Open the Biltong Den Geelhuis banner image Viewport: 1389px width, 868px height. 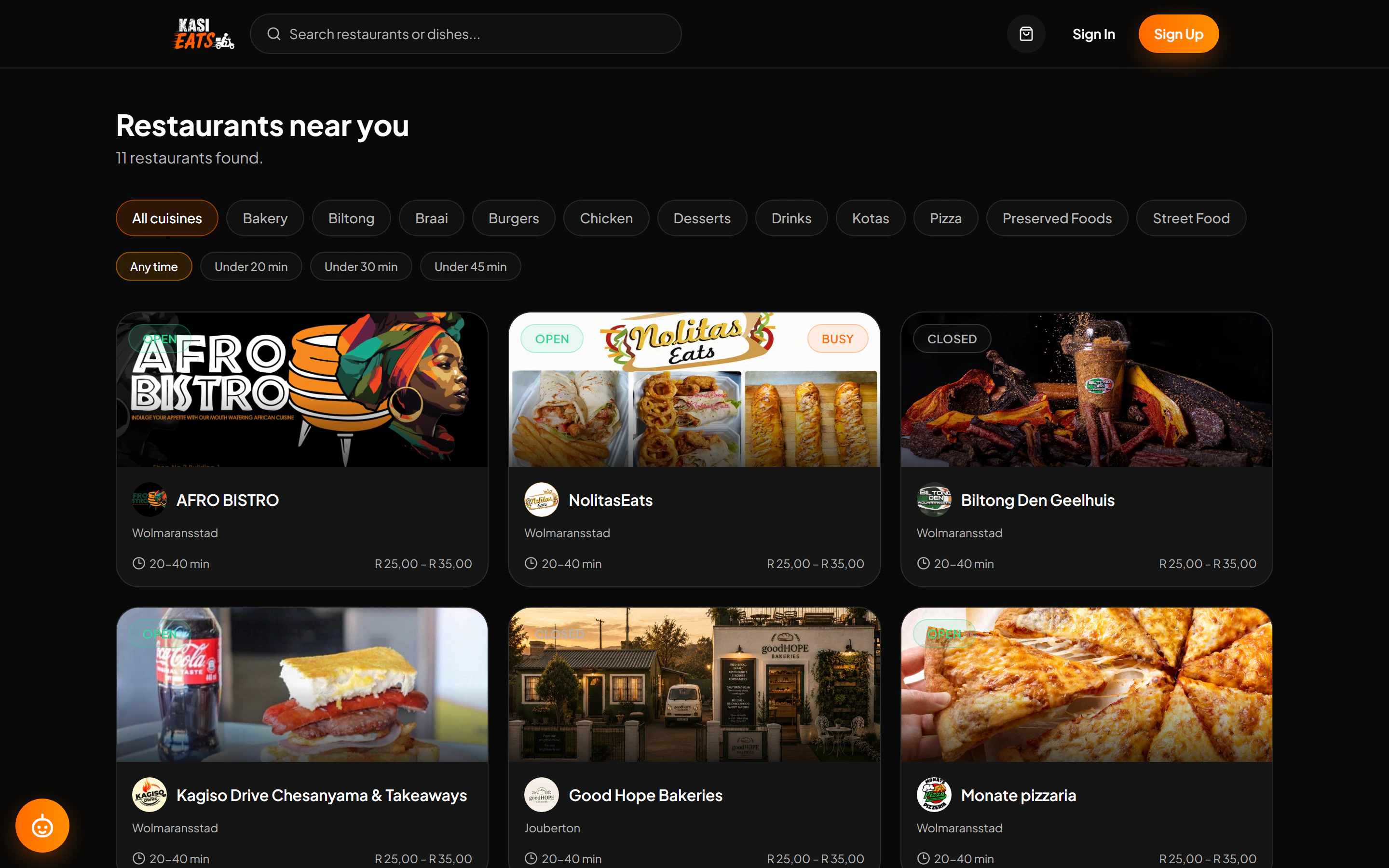click(x=1087, y=389)
